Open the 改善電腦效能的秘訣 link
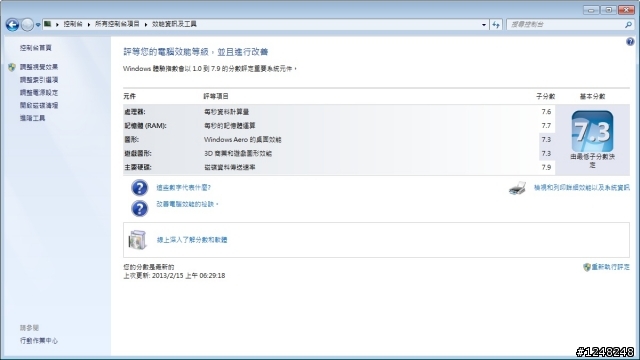The width and height of the screenshot is (640, 360). pos(187,204)
